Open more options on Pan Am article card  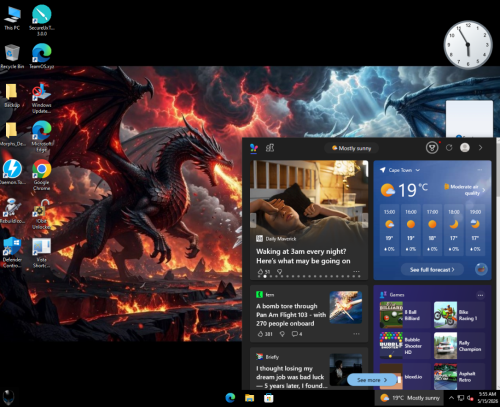pyautogui.click(x=356, y=334)
